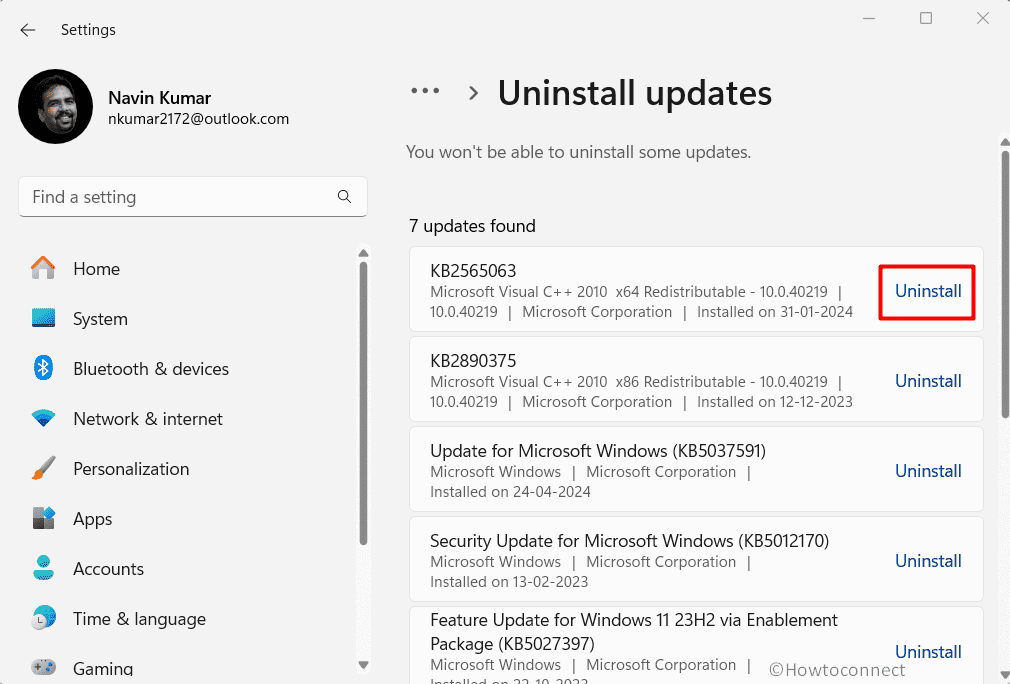The height and width of the screenshot is (684, 1010).
Task: Select the System monitor icon
Action: 43,318
